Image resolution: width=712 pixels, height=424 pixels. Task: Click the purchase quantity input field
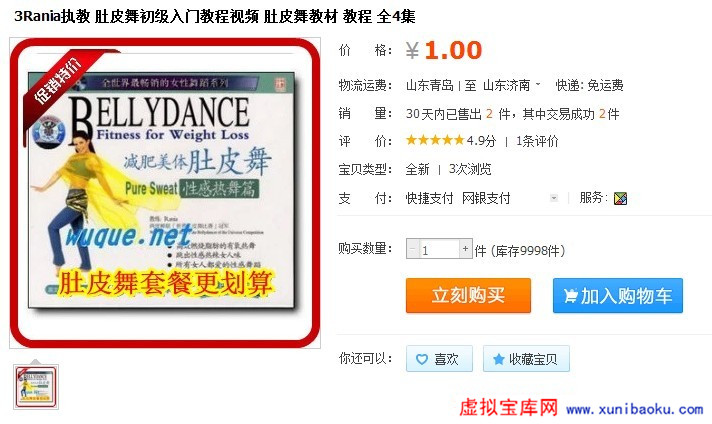[439, 249]
